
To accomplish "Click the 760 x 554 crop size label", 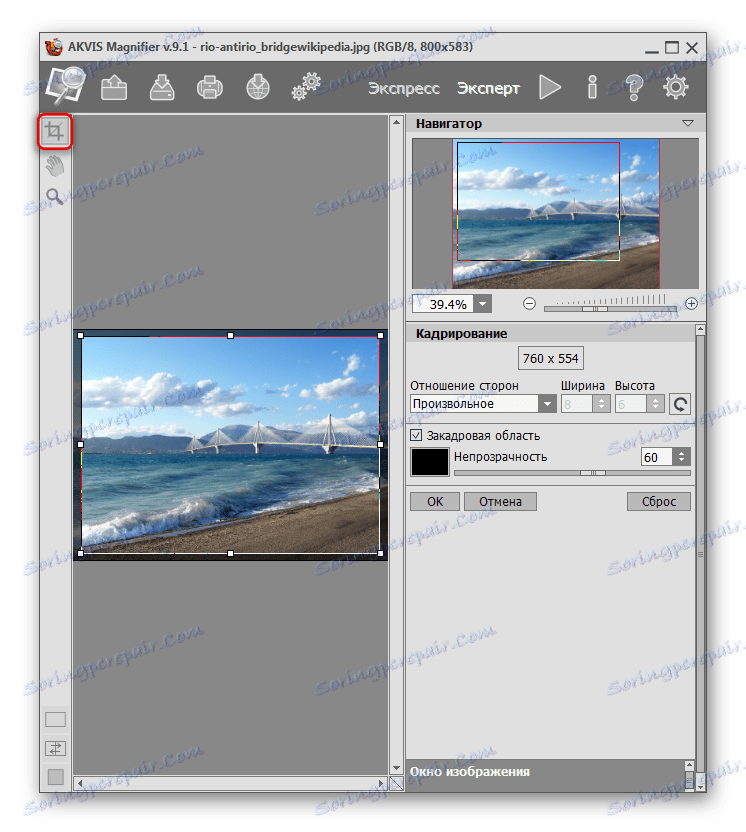I will coord(551,359).
